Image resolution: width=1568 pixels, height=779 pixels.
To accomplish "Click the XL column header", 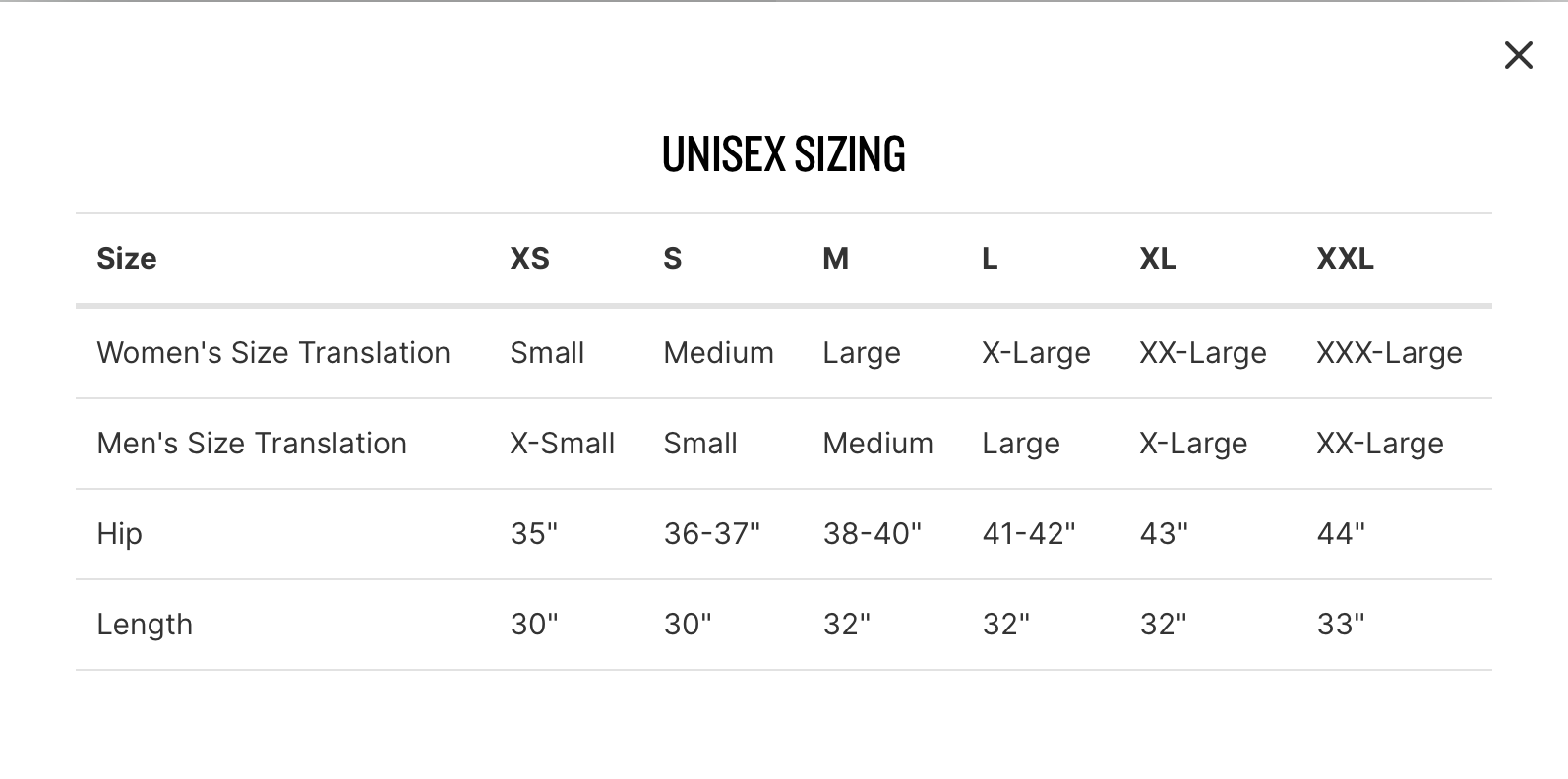I will click(1157, 259).
